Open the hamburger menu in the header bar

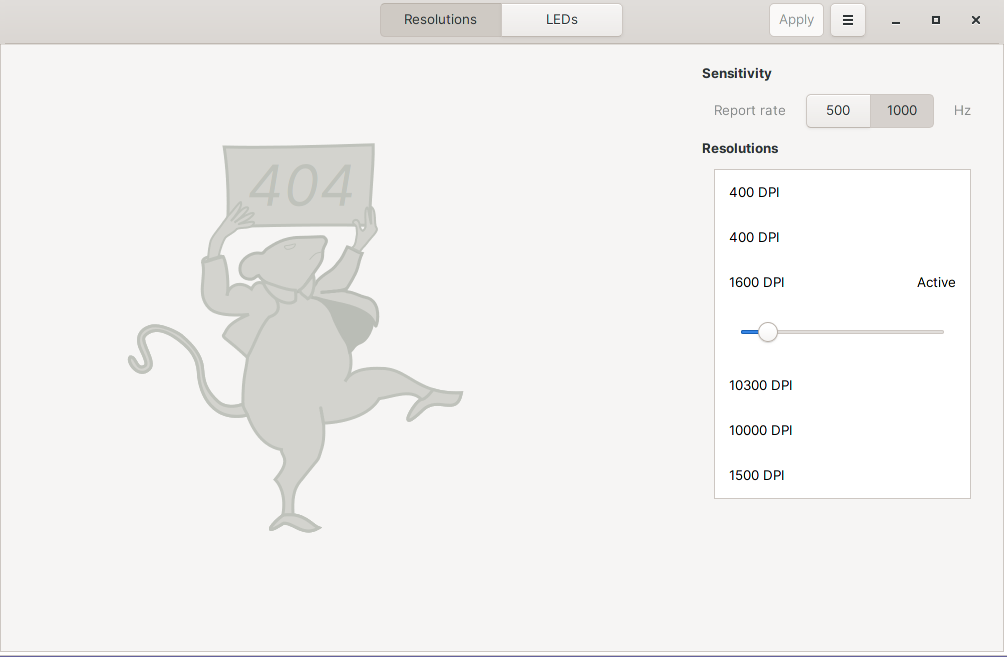[848, 20]
